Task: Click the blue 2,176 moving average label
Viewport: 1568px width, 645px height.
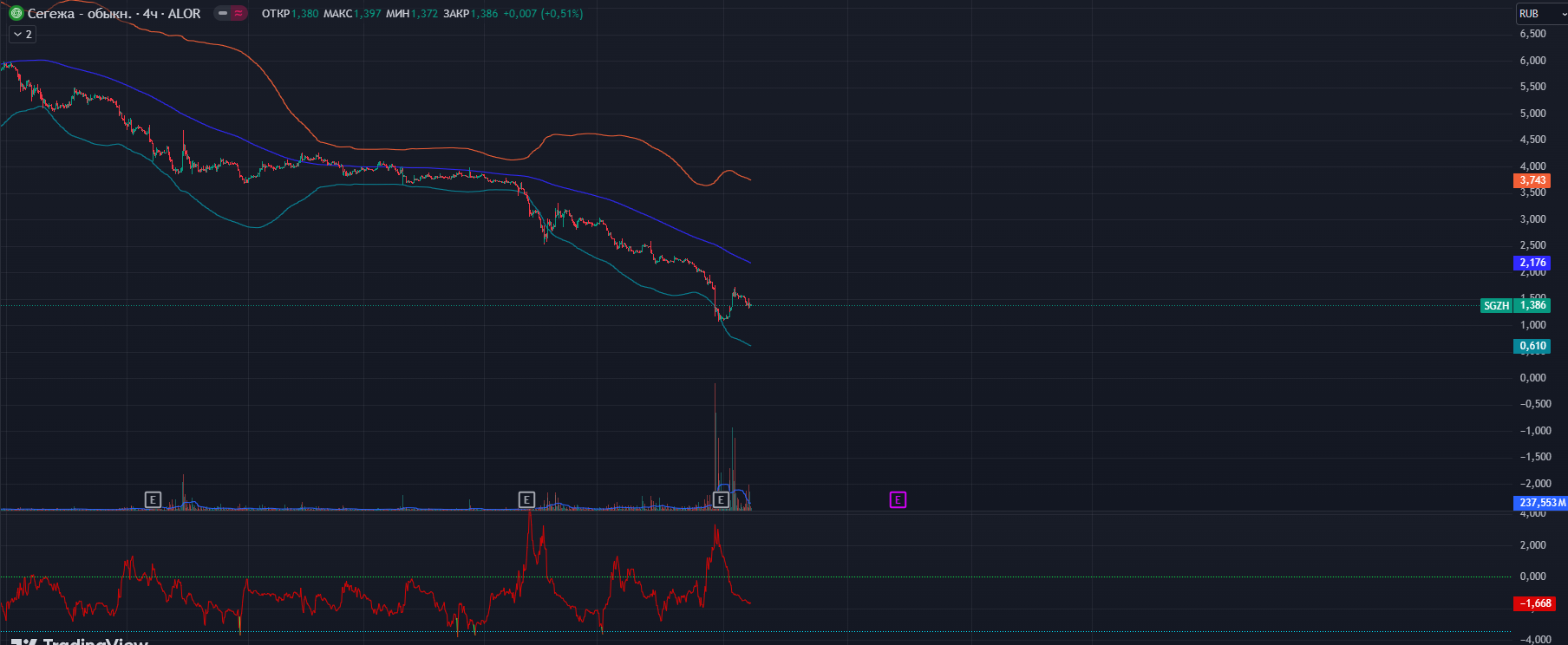Action: (x=1532, y=263)
